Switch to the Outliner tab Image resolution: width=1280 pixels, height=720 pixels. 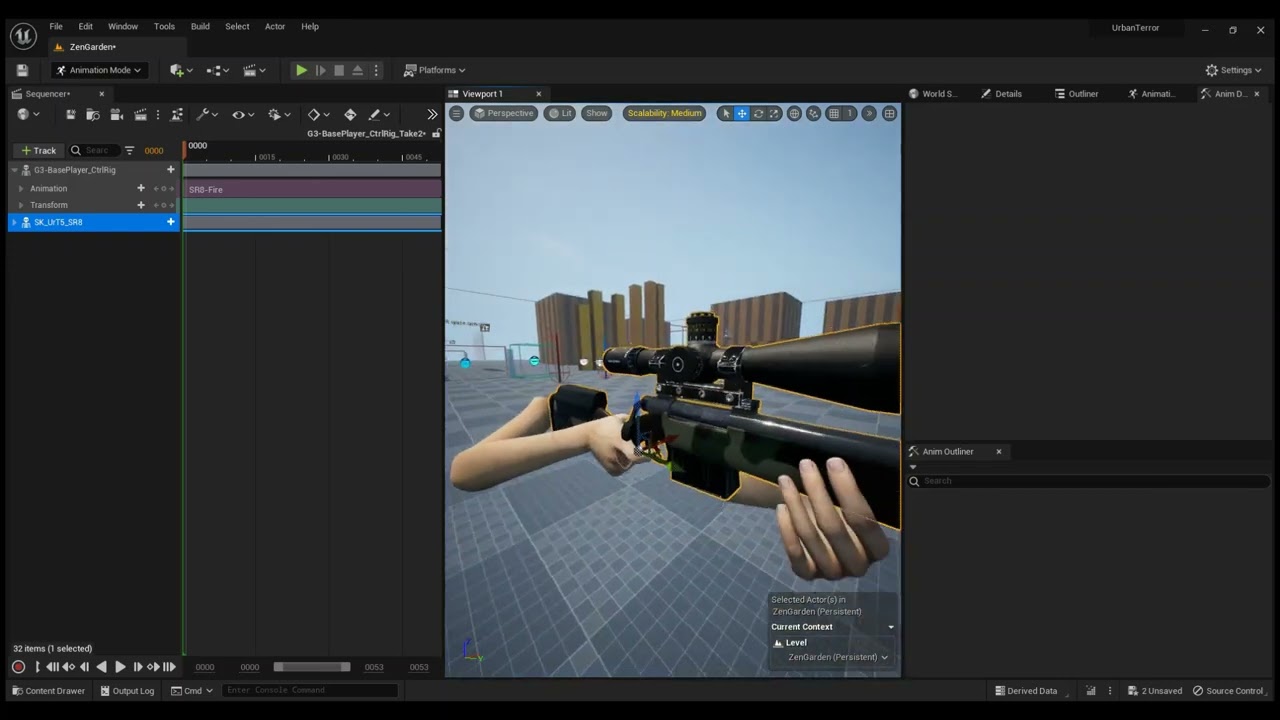[1076, 94]
